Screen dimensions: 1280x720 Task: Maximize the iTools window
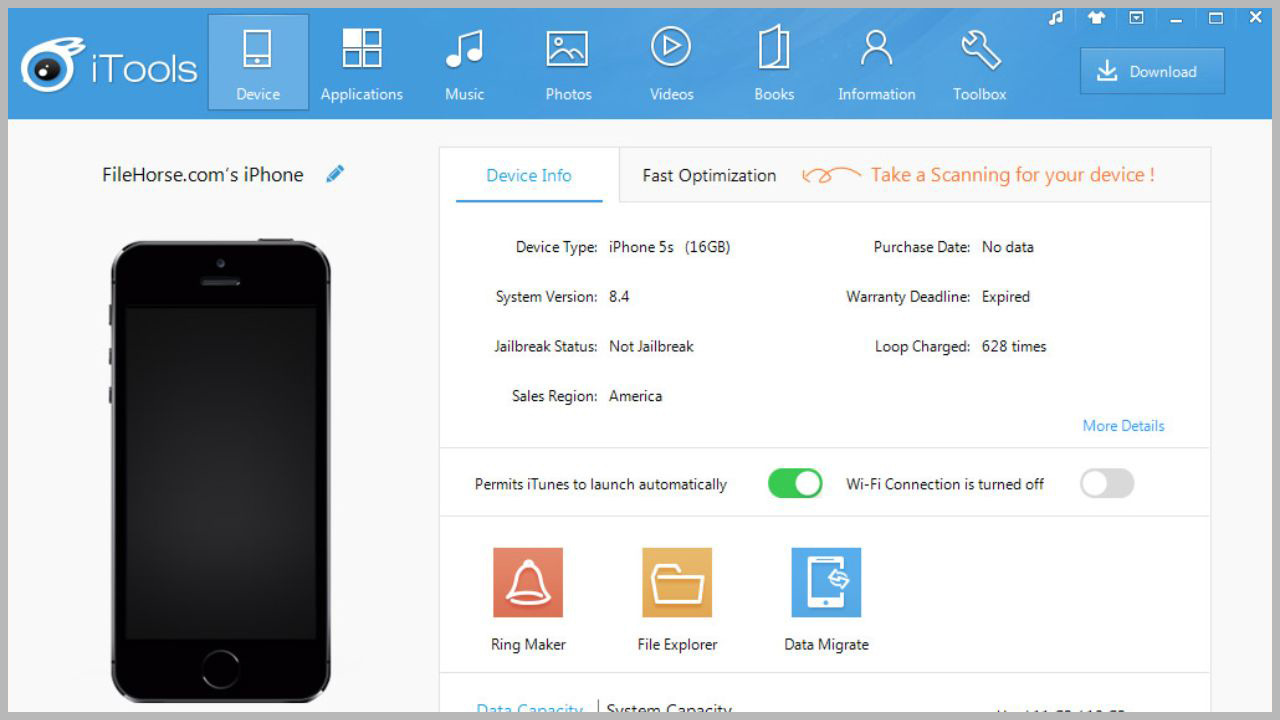click(x=1216, y=17)
